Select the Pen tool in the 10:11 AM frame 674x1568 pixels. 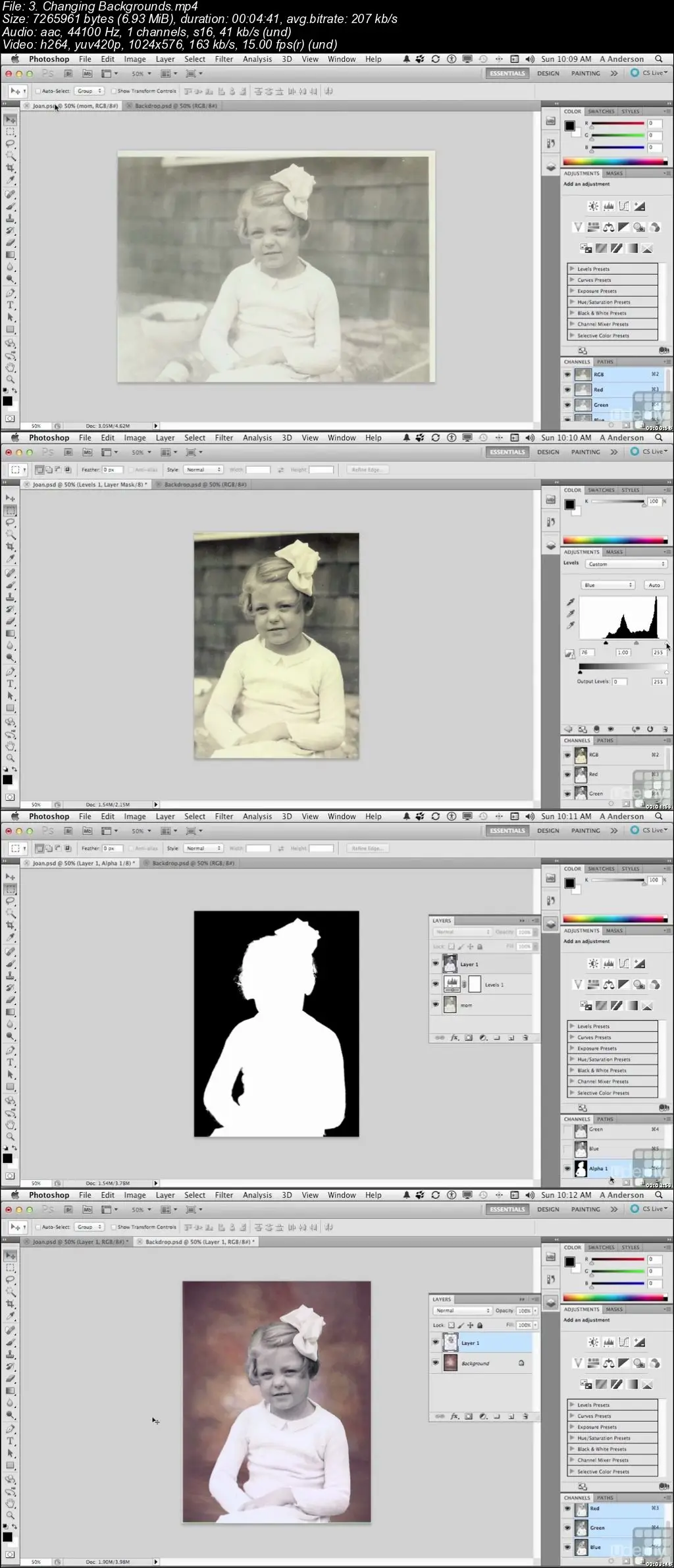click(11, 1050)
